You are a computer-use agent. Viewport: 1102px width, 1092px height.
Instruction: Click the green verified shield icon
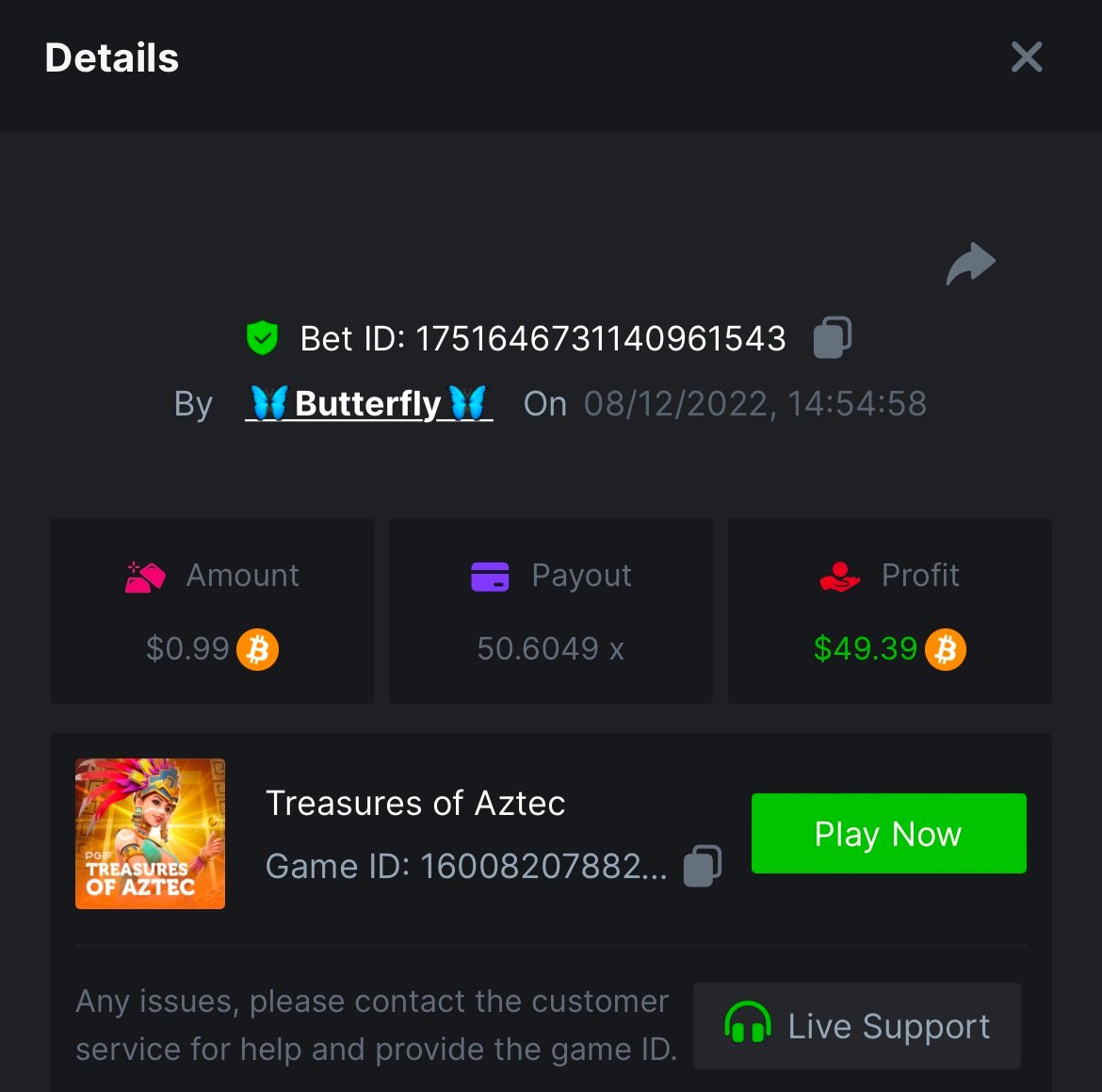coord(262,337)
